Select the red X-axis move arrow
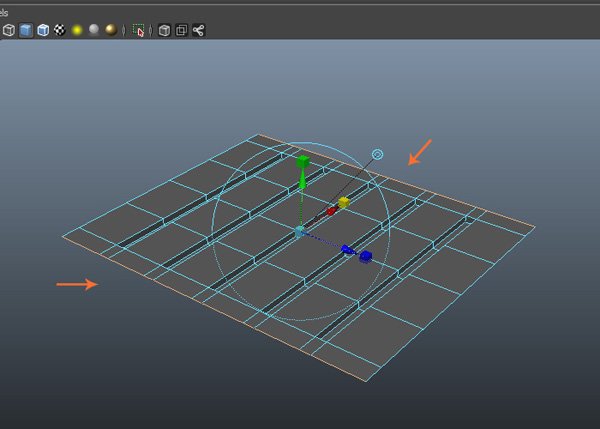Viewport: 600px width, 429px height. [332, 211]
